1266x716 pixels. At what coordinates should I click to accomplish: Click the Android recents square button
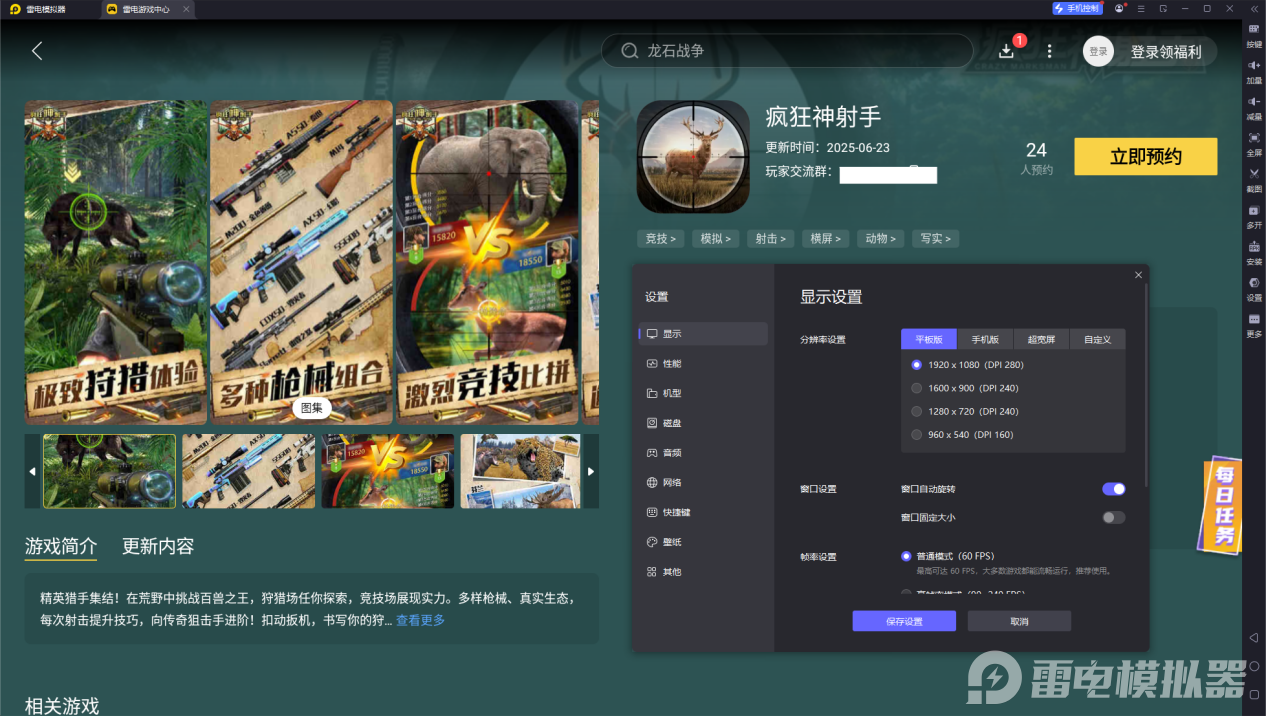click(x=1254, y=693)
